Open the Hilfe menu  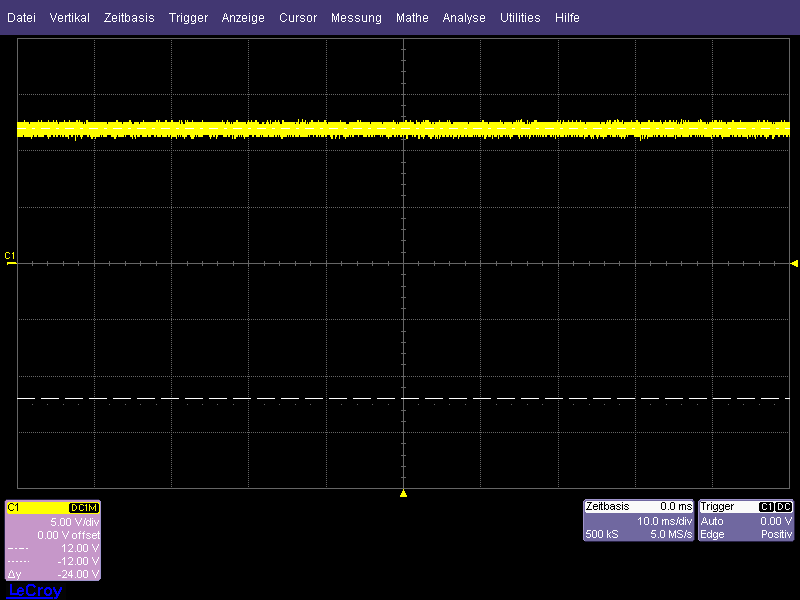[567, 18]
